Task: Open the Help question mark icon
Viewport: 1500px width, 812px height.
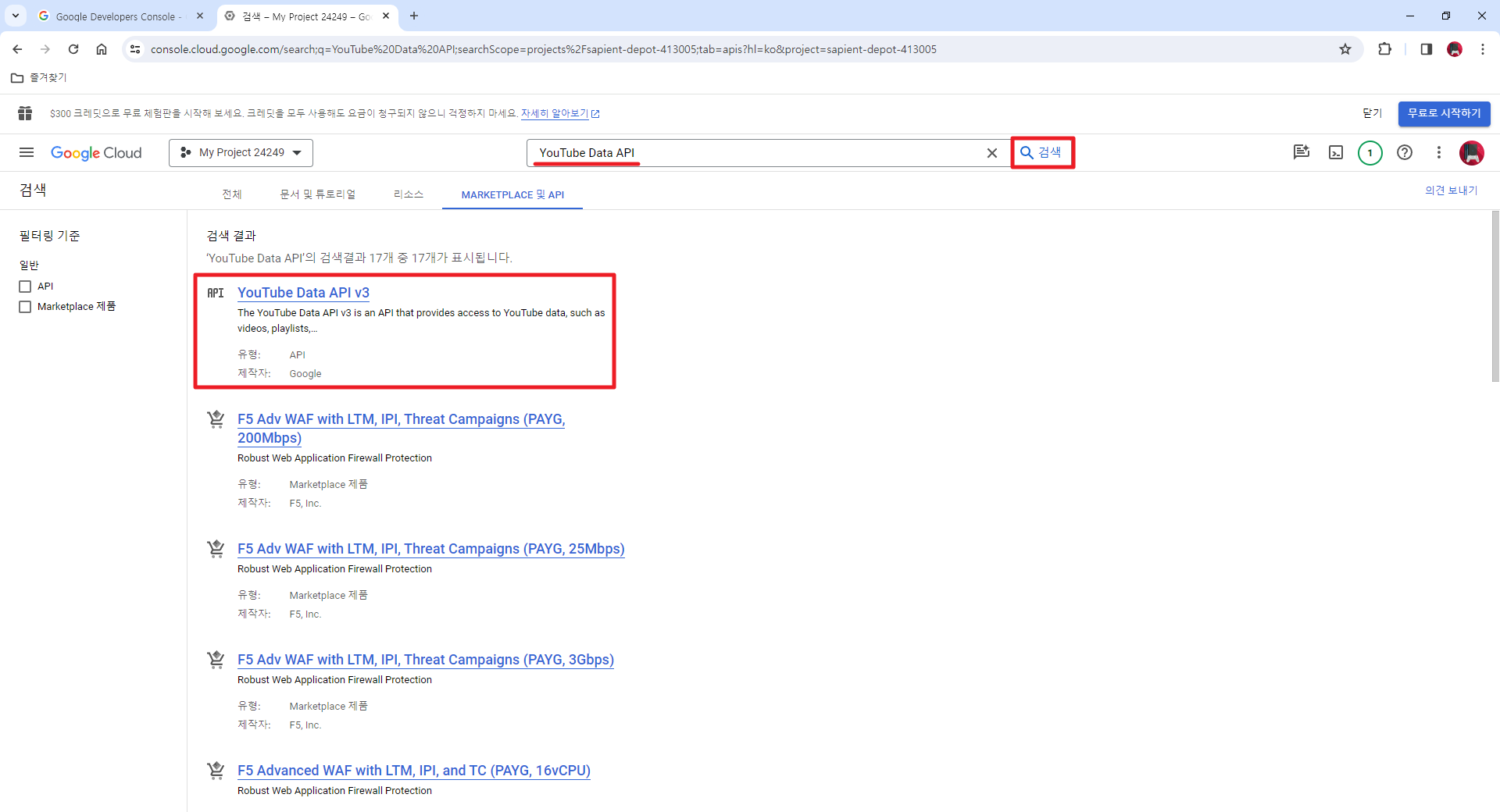Action: (x=1405, y=152)
